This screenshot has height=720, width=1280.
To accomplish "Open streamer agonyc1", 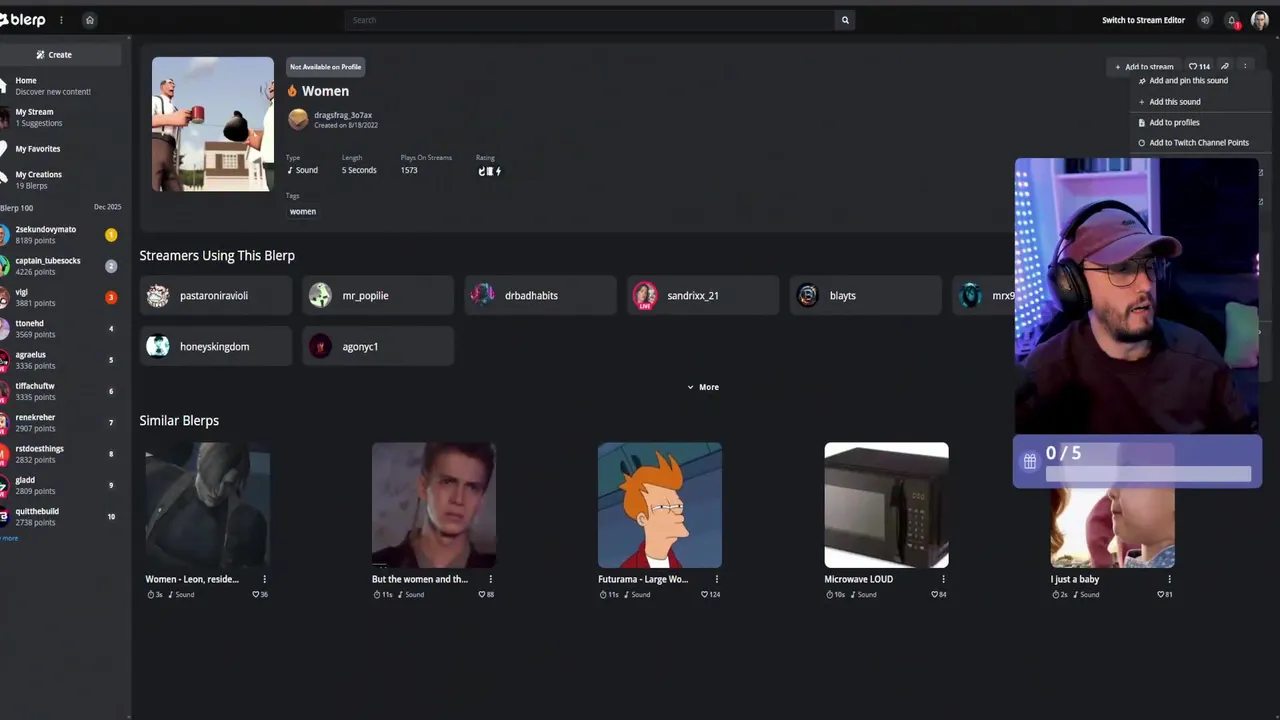I will [378, 347].
